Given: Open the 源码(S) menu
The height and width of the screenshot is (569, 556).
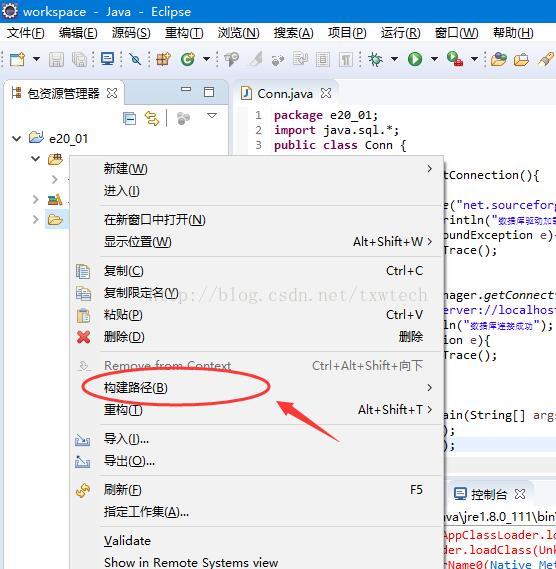Looking at the screenshot, I should [131, 33].
